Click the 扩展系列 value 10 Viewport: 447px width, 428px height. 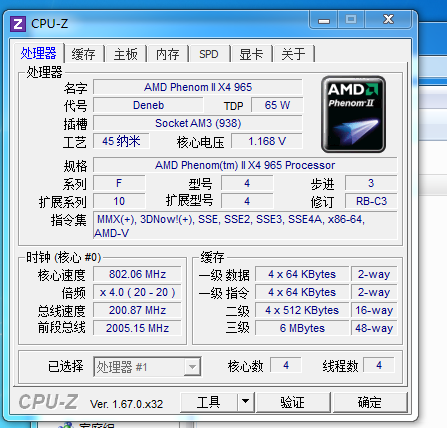[x=119, y=201]
